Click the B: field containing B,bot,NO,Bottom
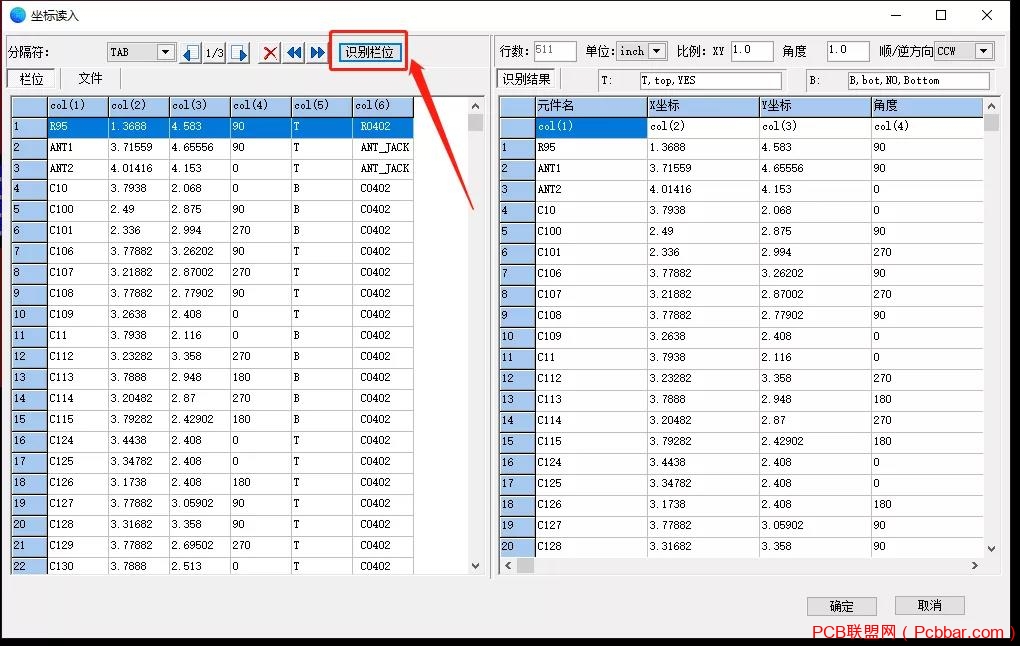This screenshot has height=646, width=1020. click(x=919, y=81)
